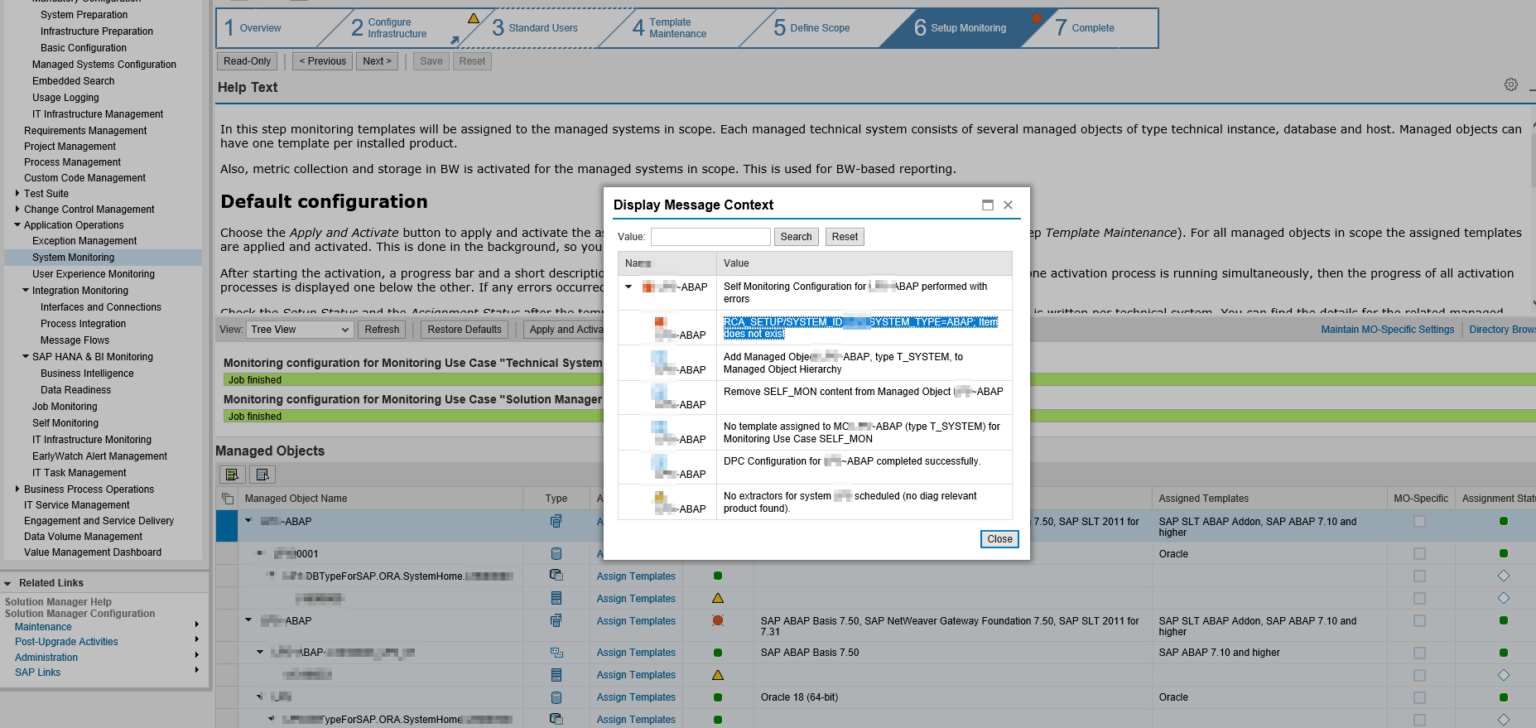Image resolution: width=1536 pixels, height=728 pixels.
Task: Click the export to spreadsheet icon under Managed Objects
Action: pyautogui.click(x=232, y=474)
